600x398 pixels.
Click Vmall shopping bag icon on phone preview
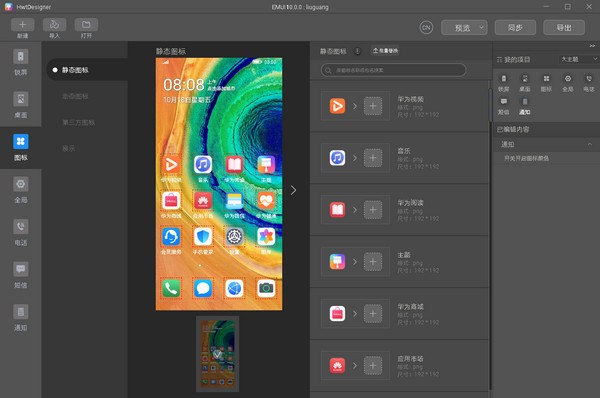coord(171,201)
